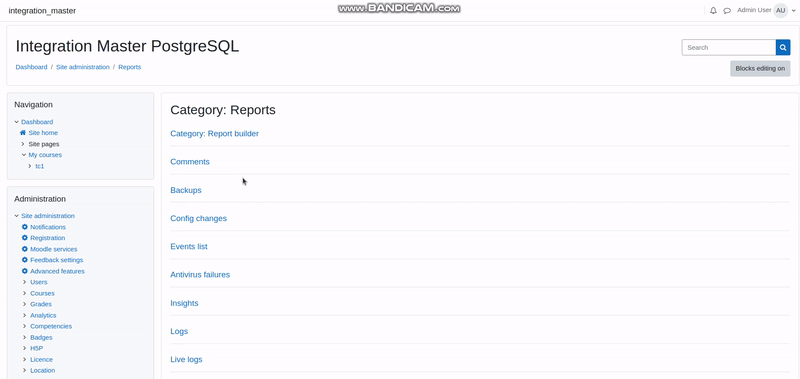Open Site administration breadcrumb link
800x379 pixels.
(83, 67)
